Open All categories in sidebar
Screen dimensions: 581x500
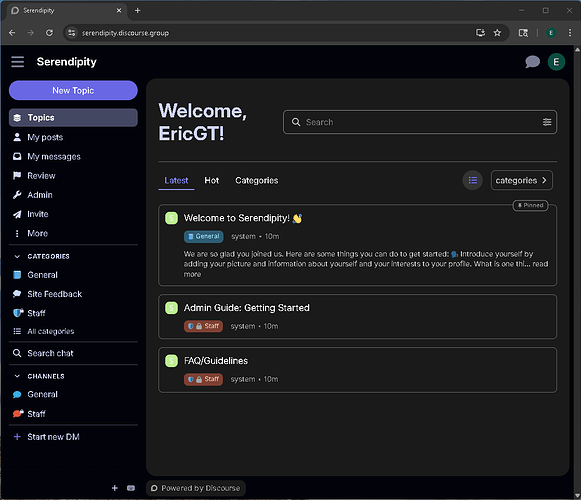click(73, 331)
